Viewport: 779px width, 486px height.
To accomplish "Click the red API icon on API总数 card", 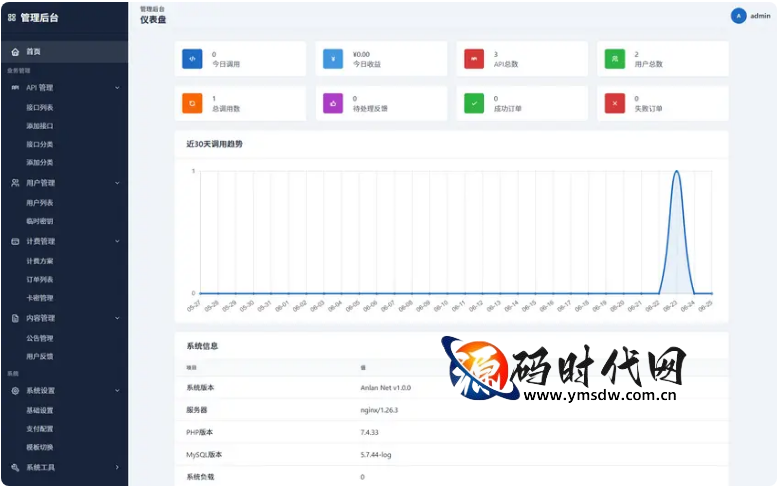I will (474, 59).
